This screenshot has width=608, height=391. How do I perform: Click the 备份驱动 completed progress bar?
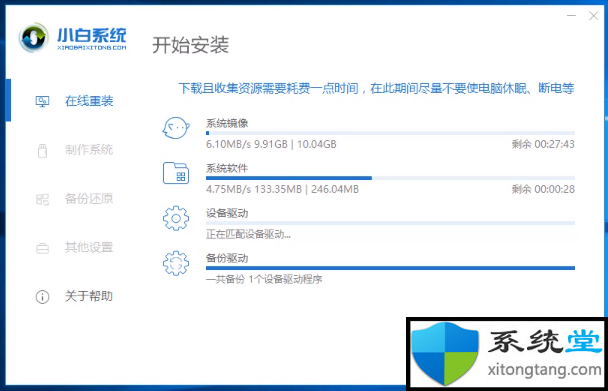click(x=390, y=268)
